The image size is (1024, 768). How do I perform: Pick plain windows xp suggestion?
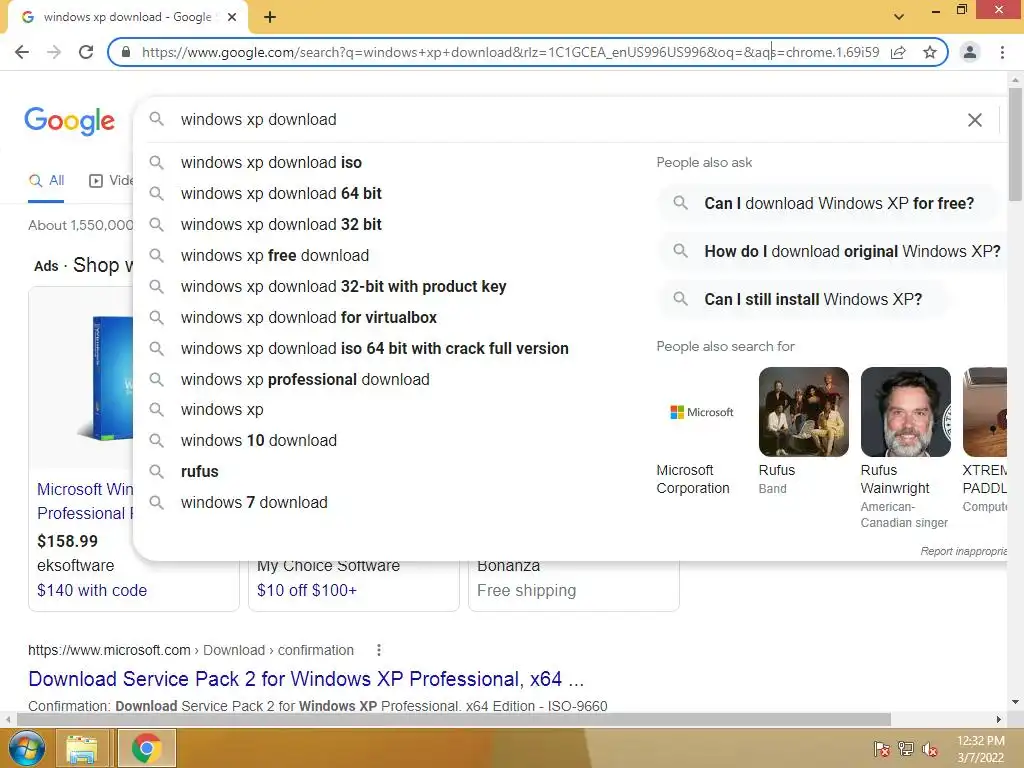tap(222, 409)
